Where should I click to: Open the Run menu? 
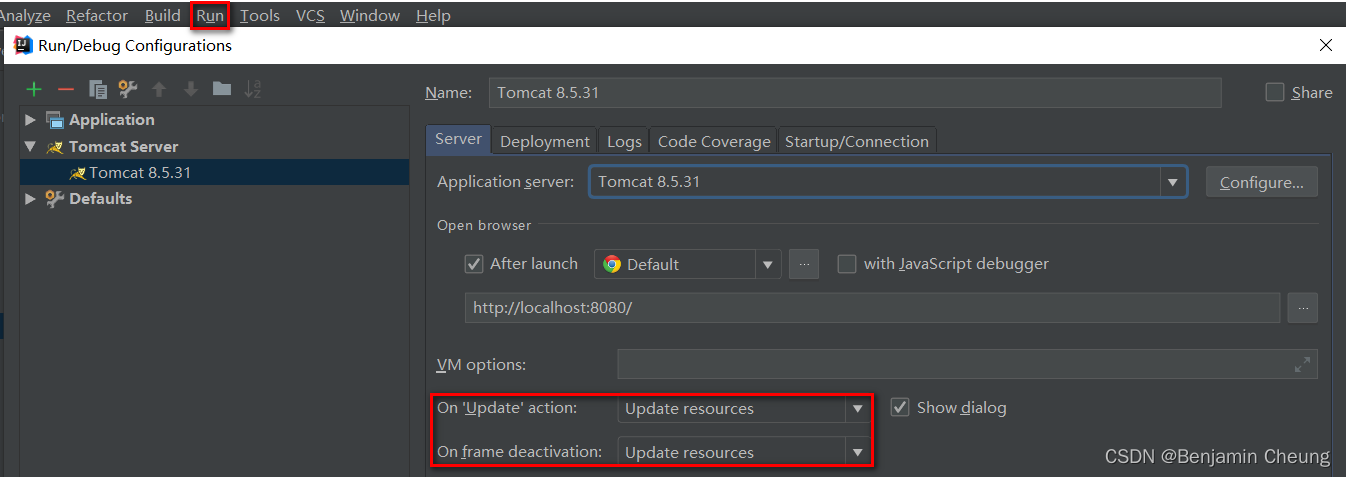pyautogui.click(x=210, y=15)
